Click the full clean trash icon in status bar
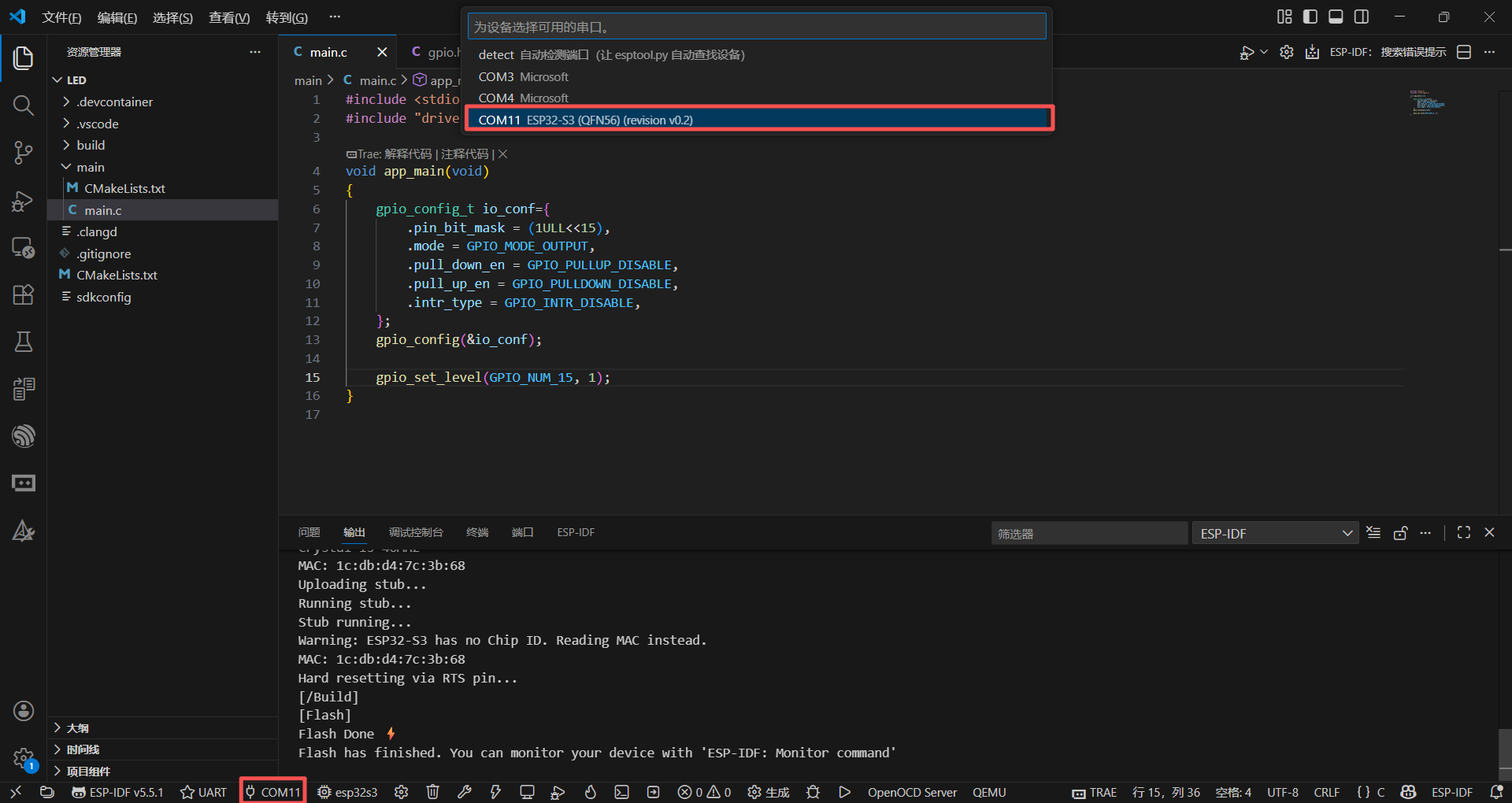This screenshot has height=803, width=1512. pos(433,792)
